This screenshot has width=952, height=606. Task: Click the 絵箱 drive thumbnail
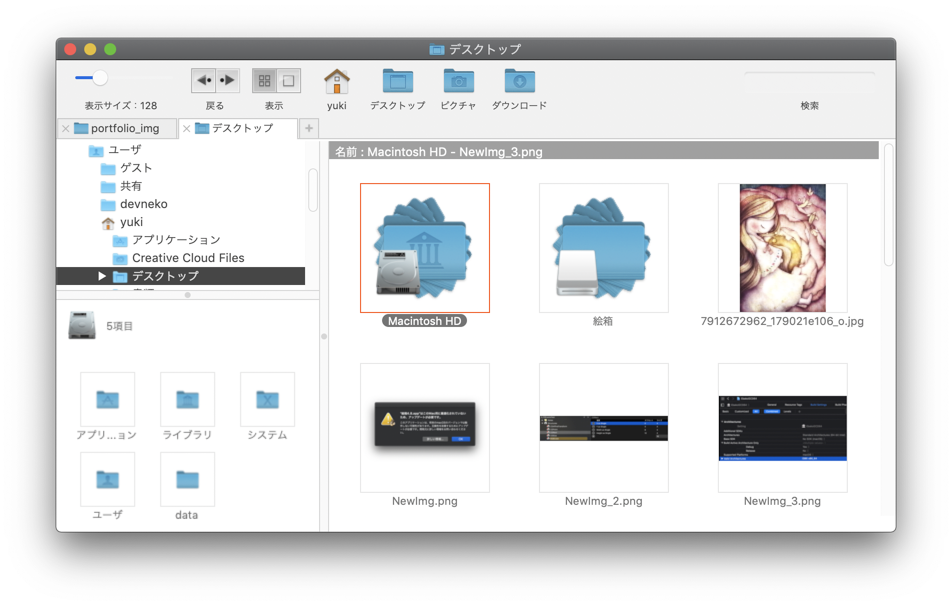click(604, 248)
